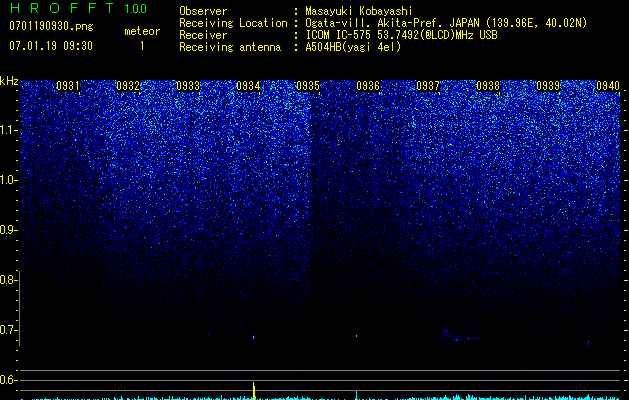
Task: Click the tall yellow spike in the power graph
Action: pyautogui.click(x=254, y=391)
